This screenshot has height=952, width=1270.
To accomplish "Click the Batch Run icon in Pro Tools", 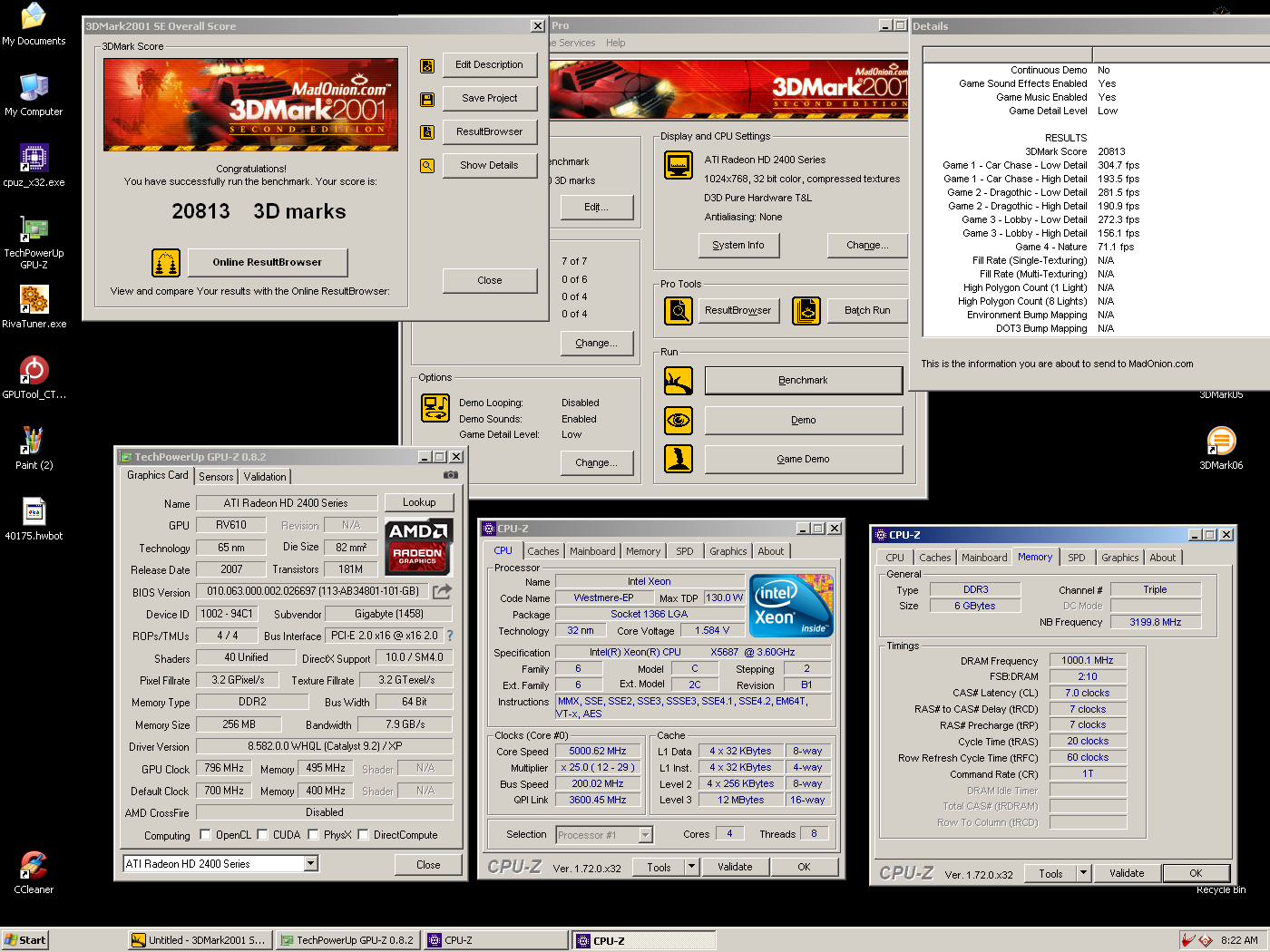I will (x=806, y=311).
